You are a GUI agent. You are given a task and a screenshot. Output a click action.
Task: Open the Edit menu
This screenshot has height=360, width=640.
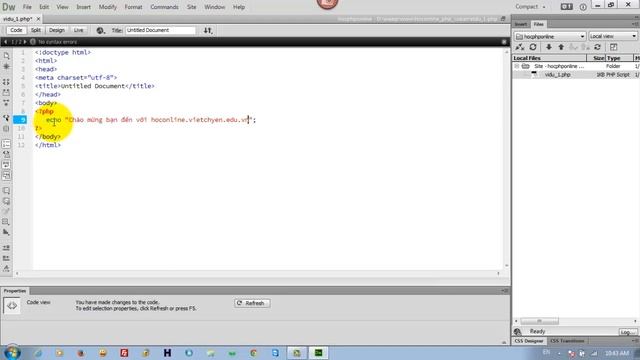click(44, 7)
